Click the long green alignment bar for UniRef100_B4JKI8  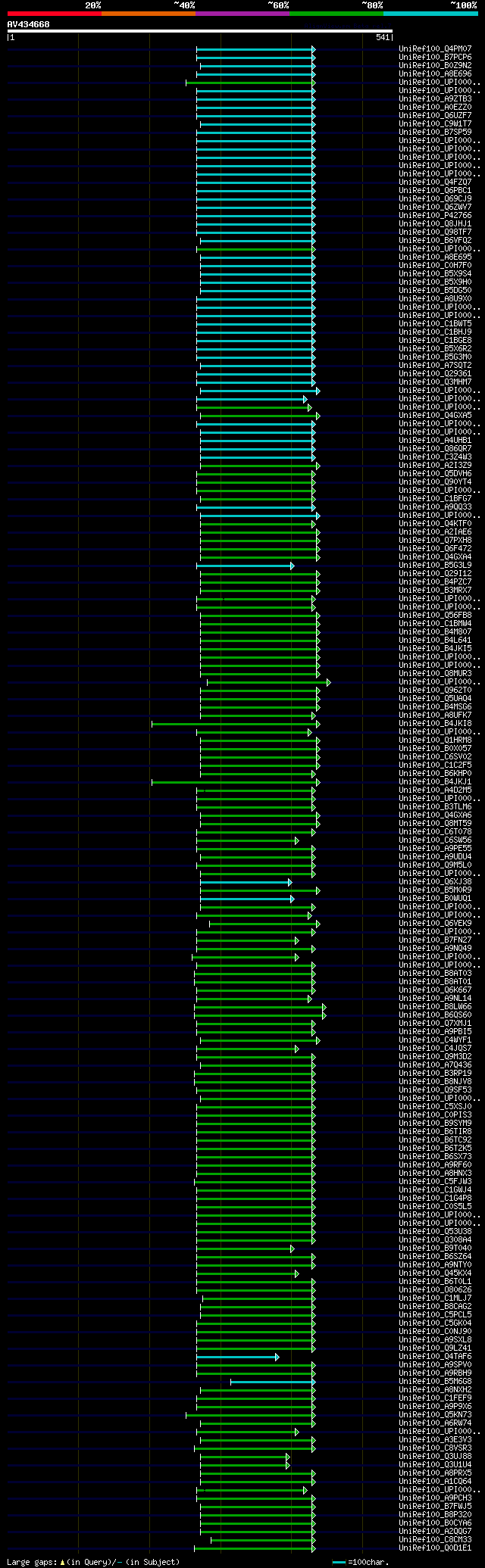coord(236,724)
